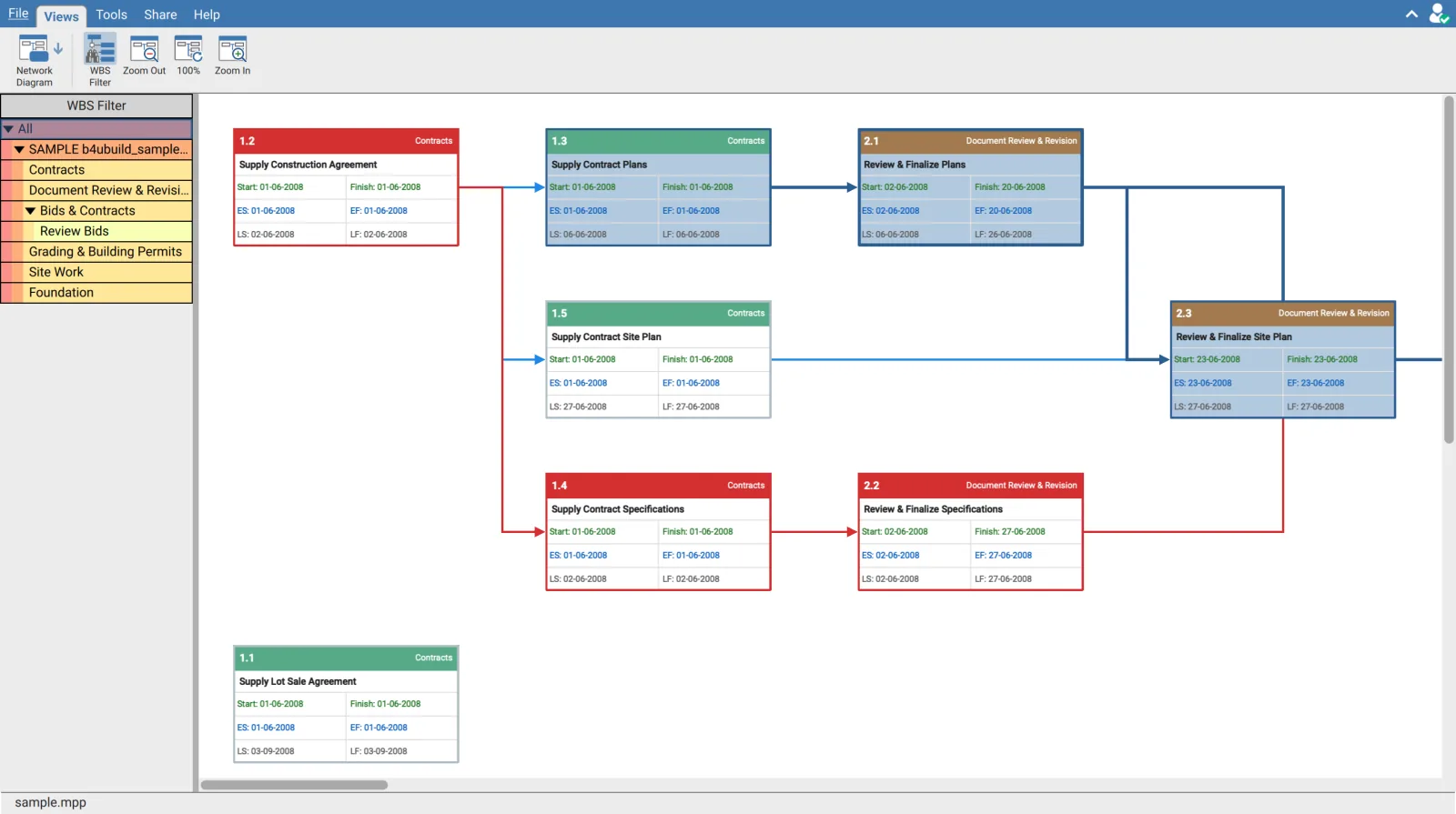Collapse the ribbon with the chevron

tap(1411, 15)
